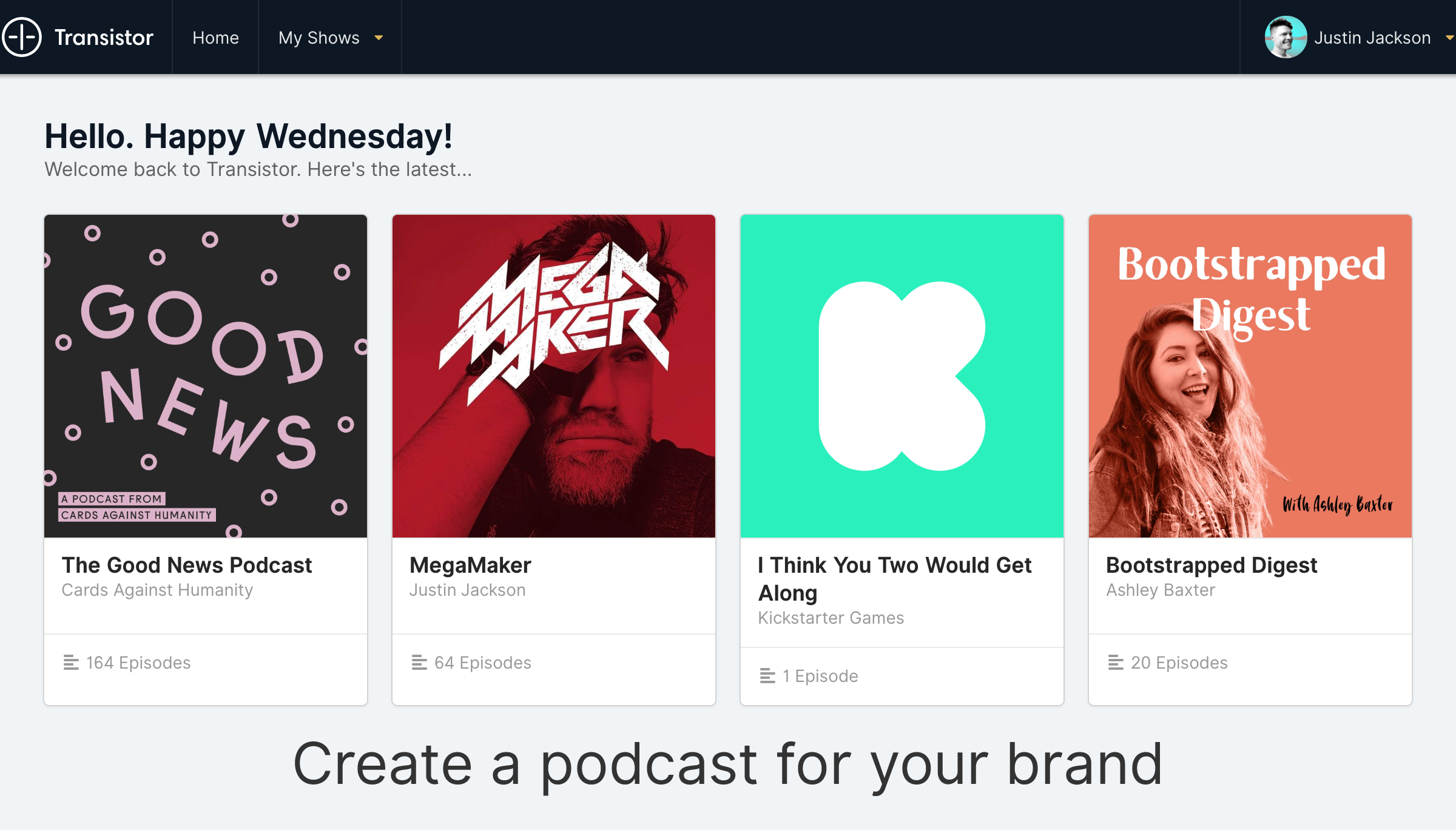Image resolution: width=1456 pixels, height=830 pixels.
Task: Select the MegaMaker red cover artwork
Action: [554, 376]
